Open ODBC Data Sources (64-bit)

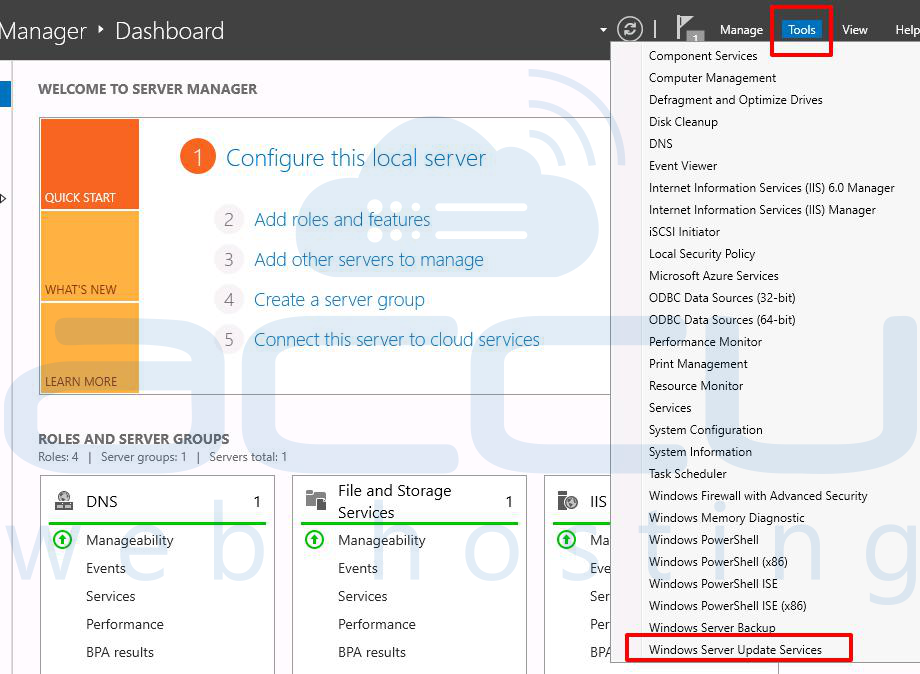(x=722, y=320)
